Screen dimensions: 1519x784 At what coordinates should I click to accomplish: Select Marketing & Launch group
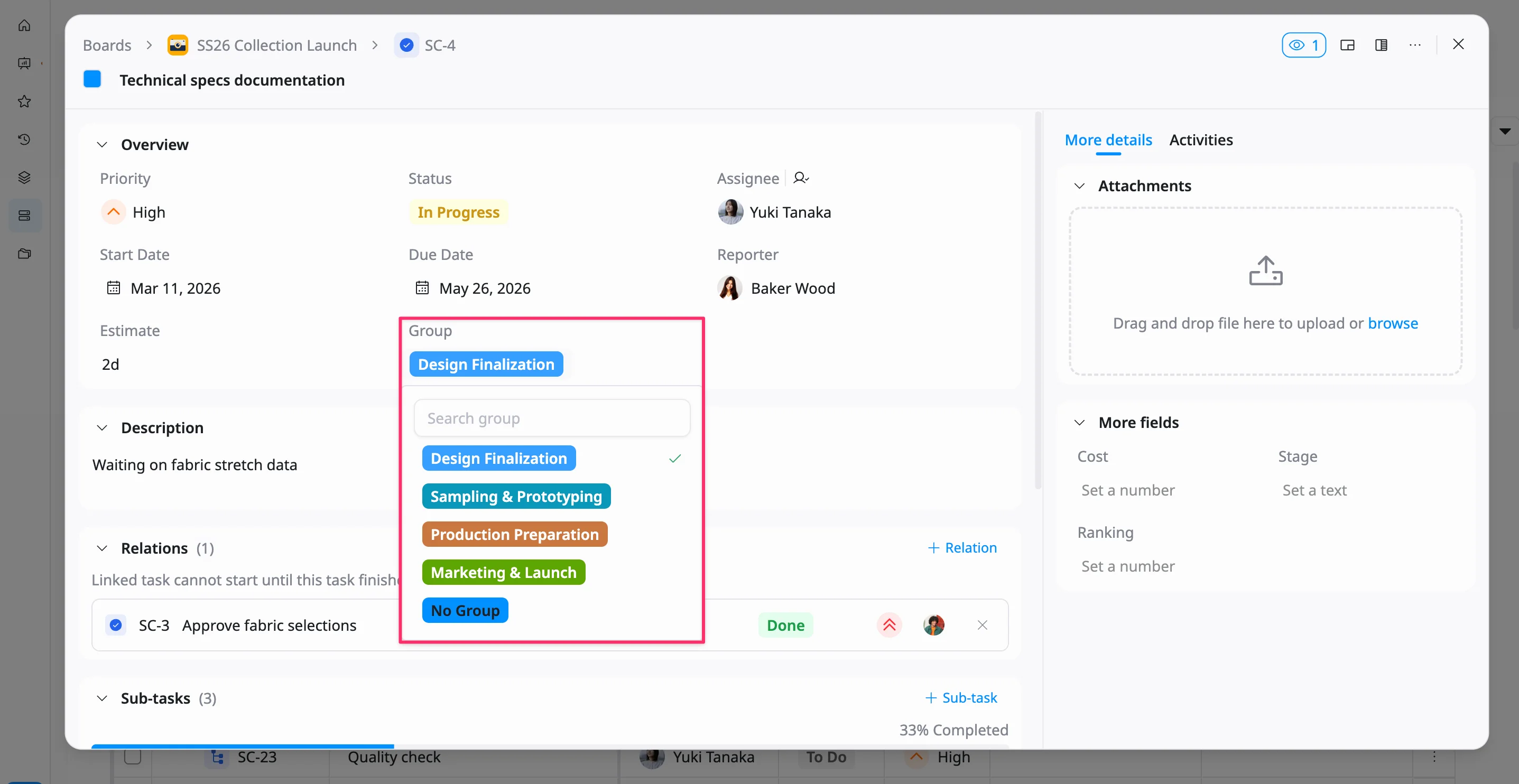point(504,572)
